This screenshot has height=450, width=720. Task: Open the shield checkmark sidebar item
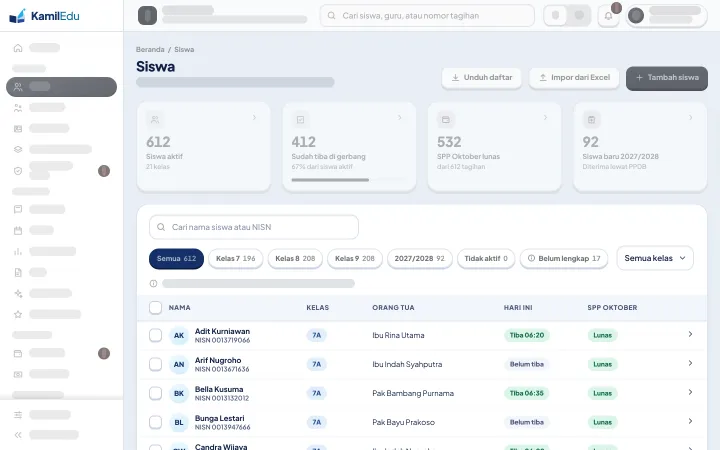18,171
